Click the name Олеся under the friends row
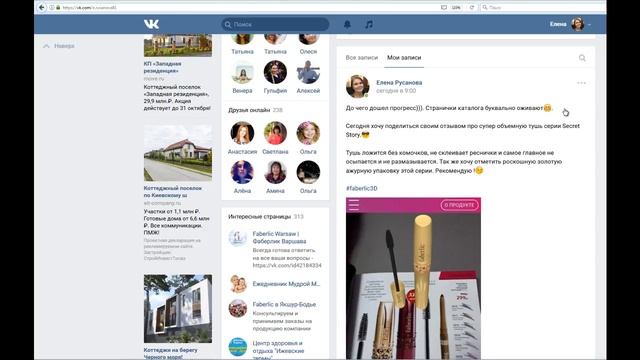 [x=308, y=51]
